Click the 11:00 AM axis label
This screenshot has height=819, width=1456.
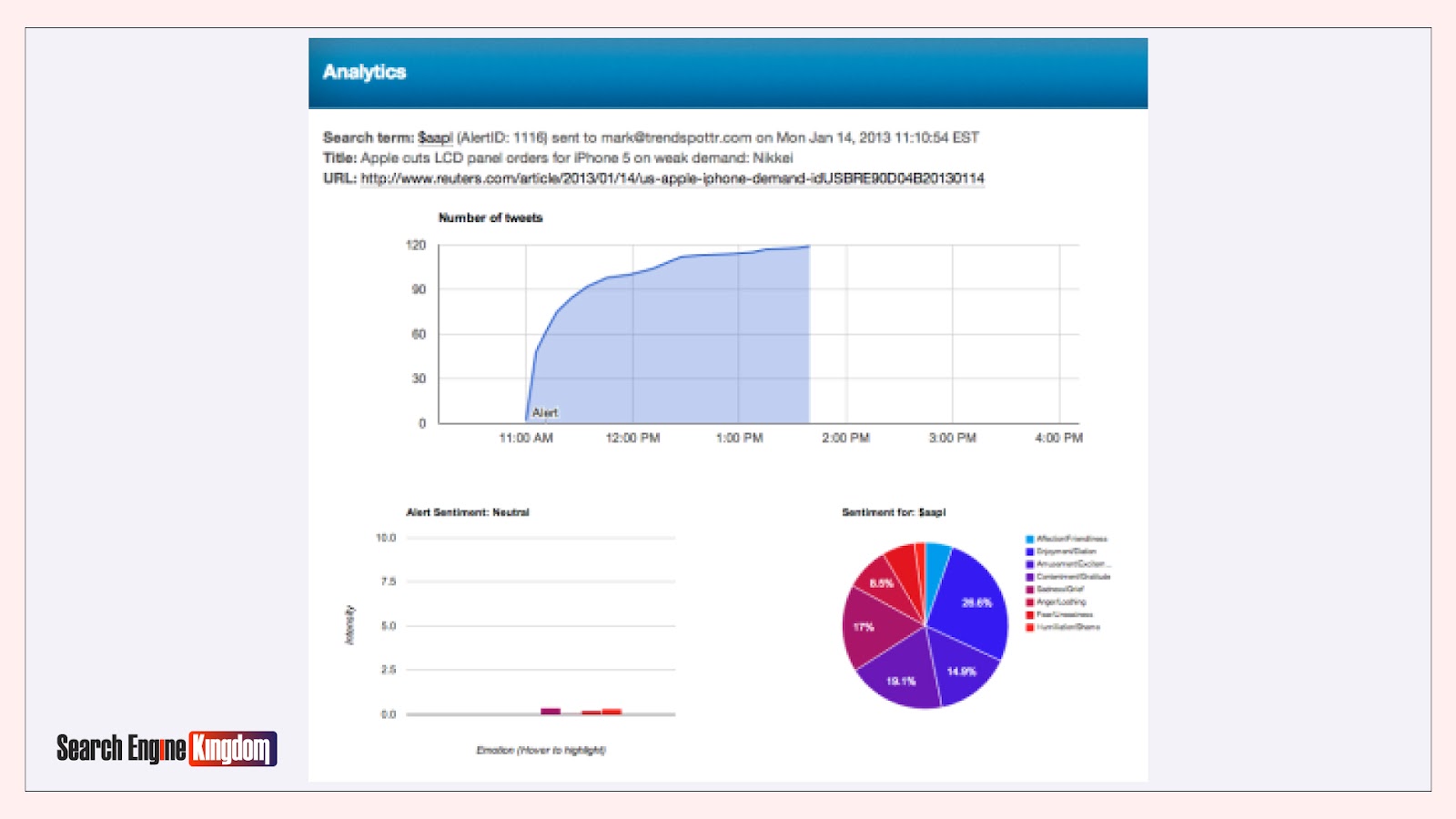click(526, 438)
